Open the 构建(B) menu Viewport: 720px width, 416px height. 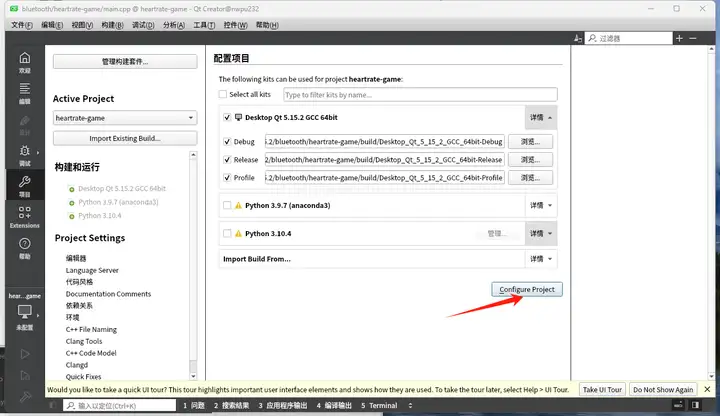[x=112, y=25]
